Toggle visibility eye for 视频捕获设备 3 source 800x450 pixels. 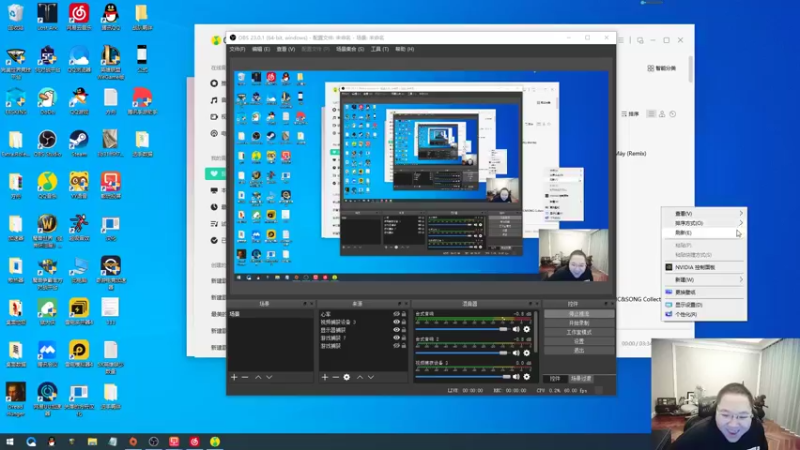click(x=396, y=322)
